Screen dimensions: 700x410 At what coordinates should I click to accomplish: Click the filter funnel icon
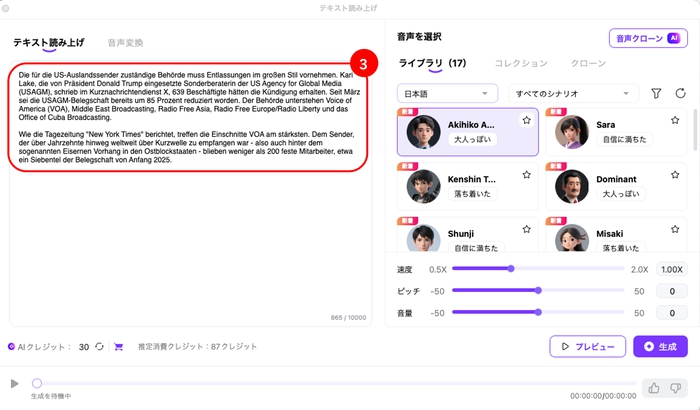pos(656,93)
